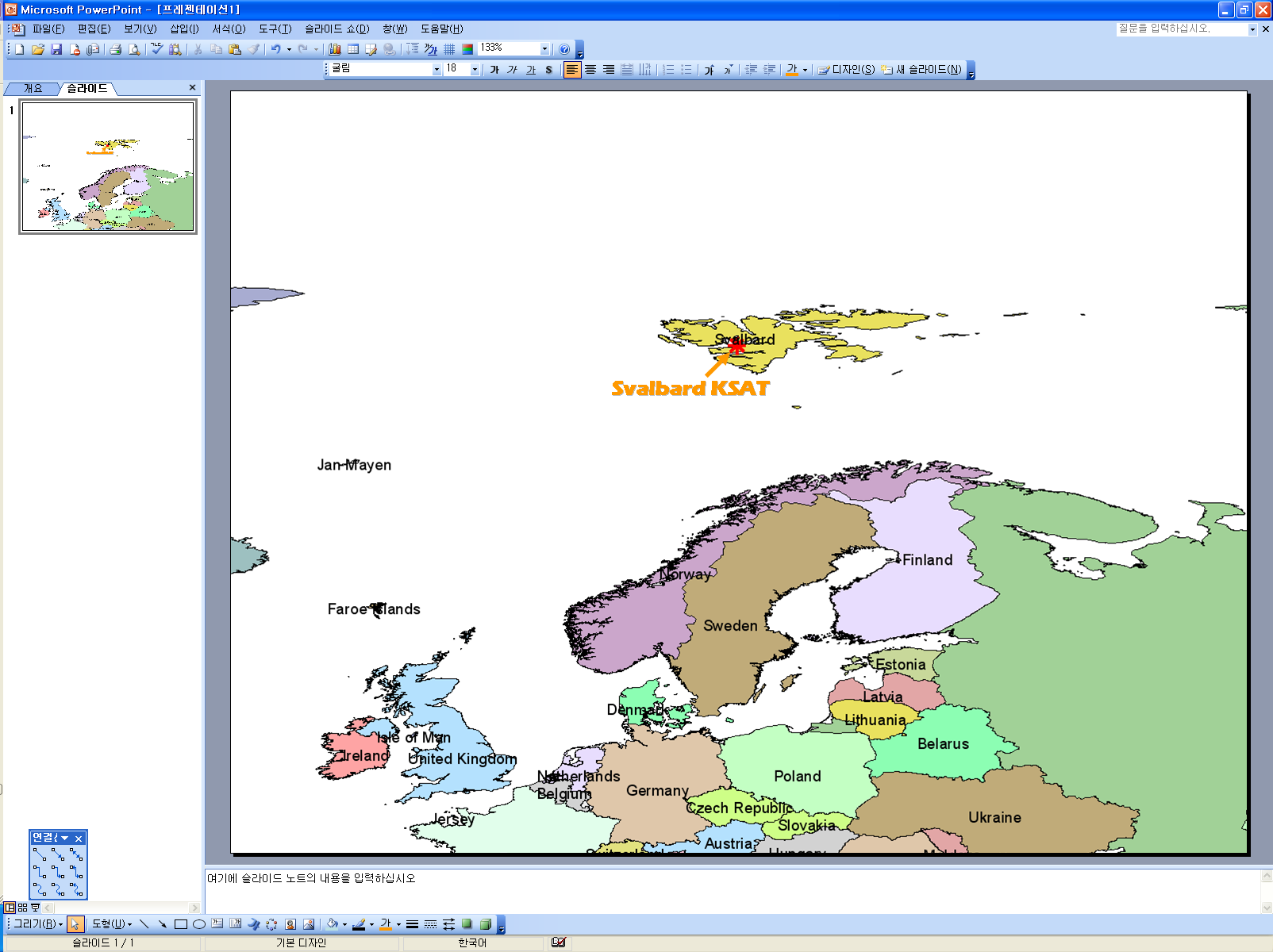This screenshot has width=1273, height=952.
Task: Select the Rectangle drawing tool
Action: pyautogui.click(x=181, y=924)
